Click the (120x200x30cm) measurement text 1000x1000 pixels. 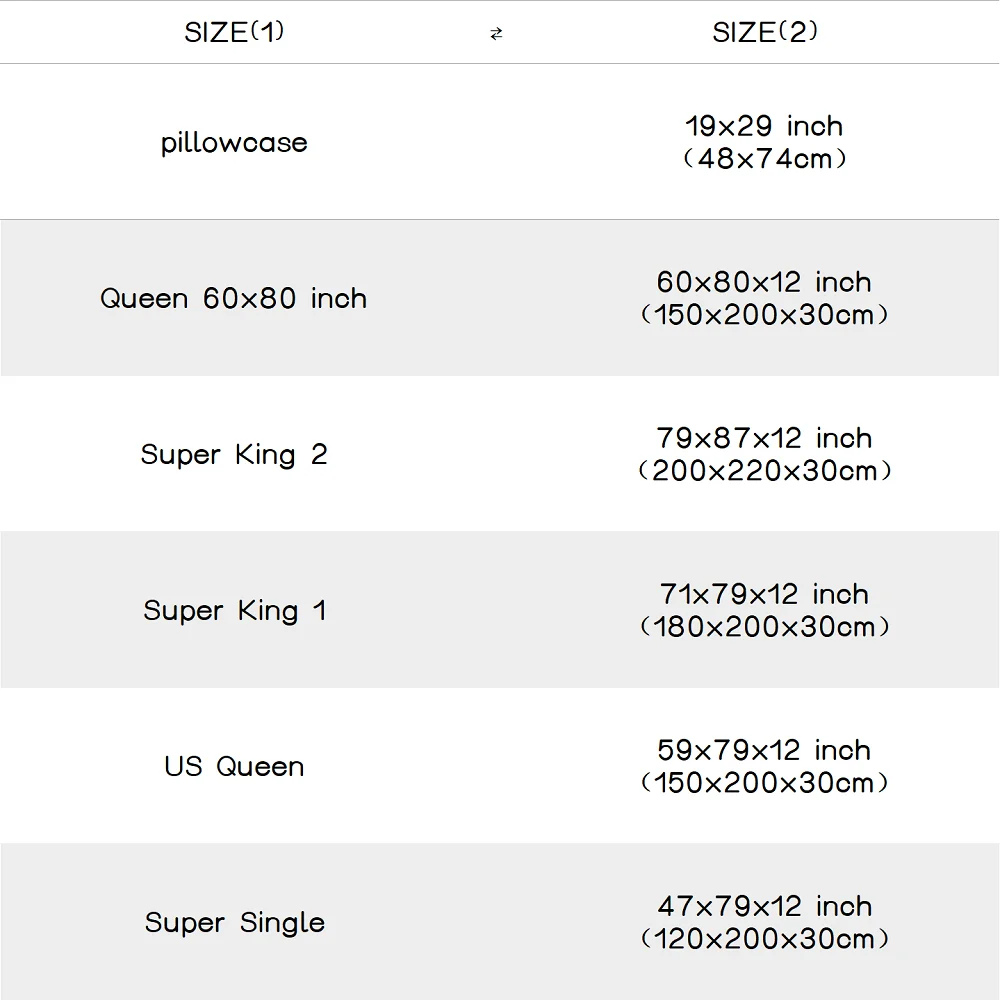[764, 939]
